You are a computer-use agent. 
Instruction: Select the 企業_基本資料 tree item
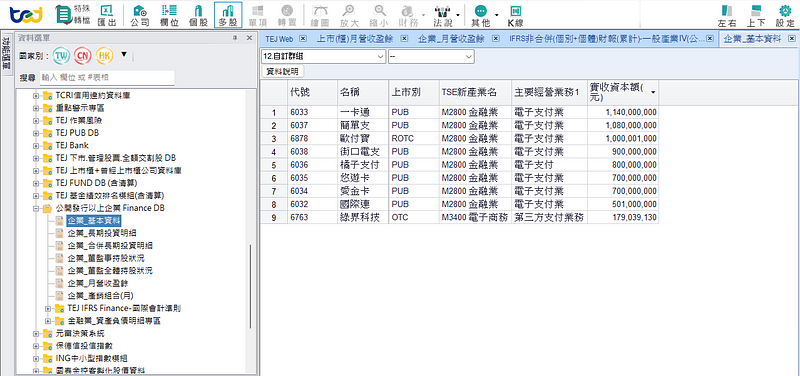tap(94, 221)
